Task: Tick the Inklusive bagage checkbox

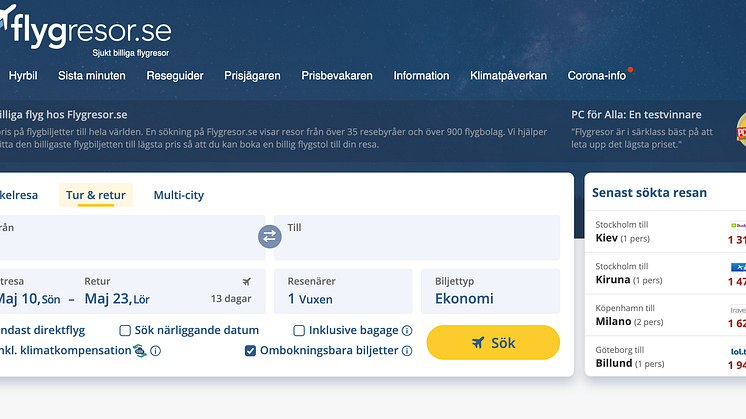Action: coord(299,330)
